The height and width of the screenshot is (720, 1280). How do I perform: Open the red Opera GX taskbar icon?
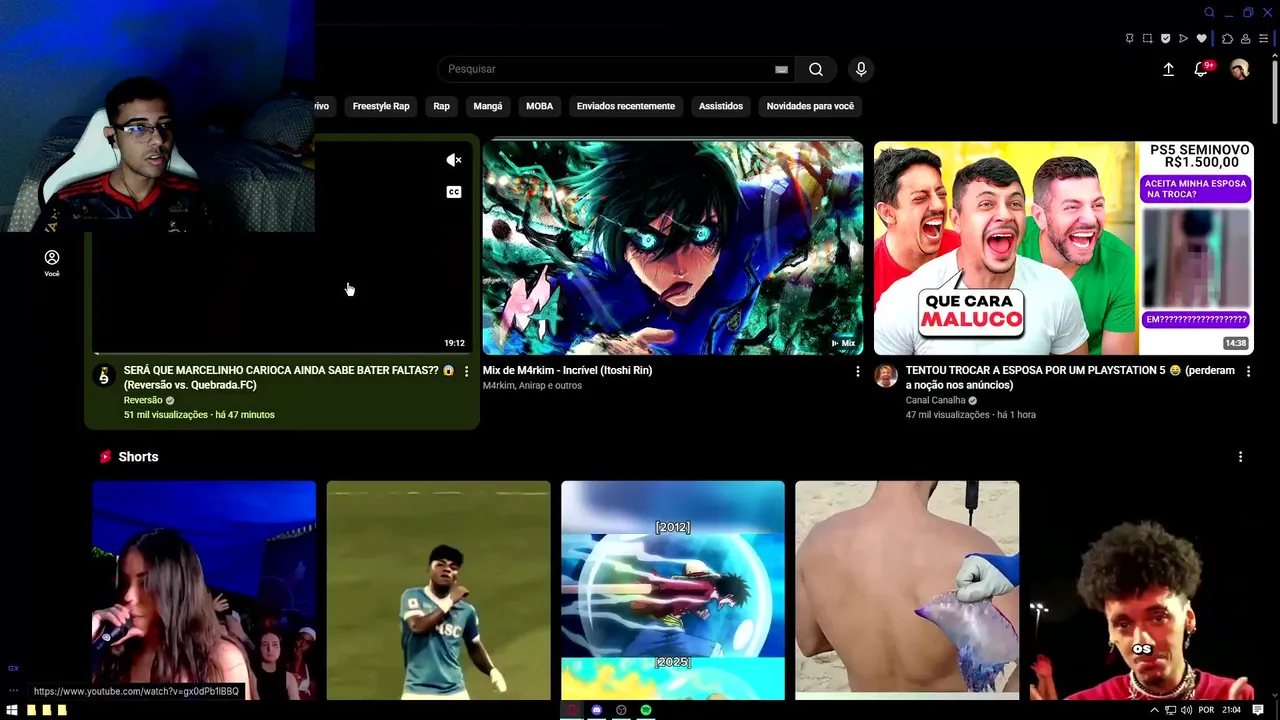coord(572,710)
